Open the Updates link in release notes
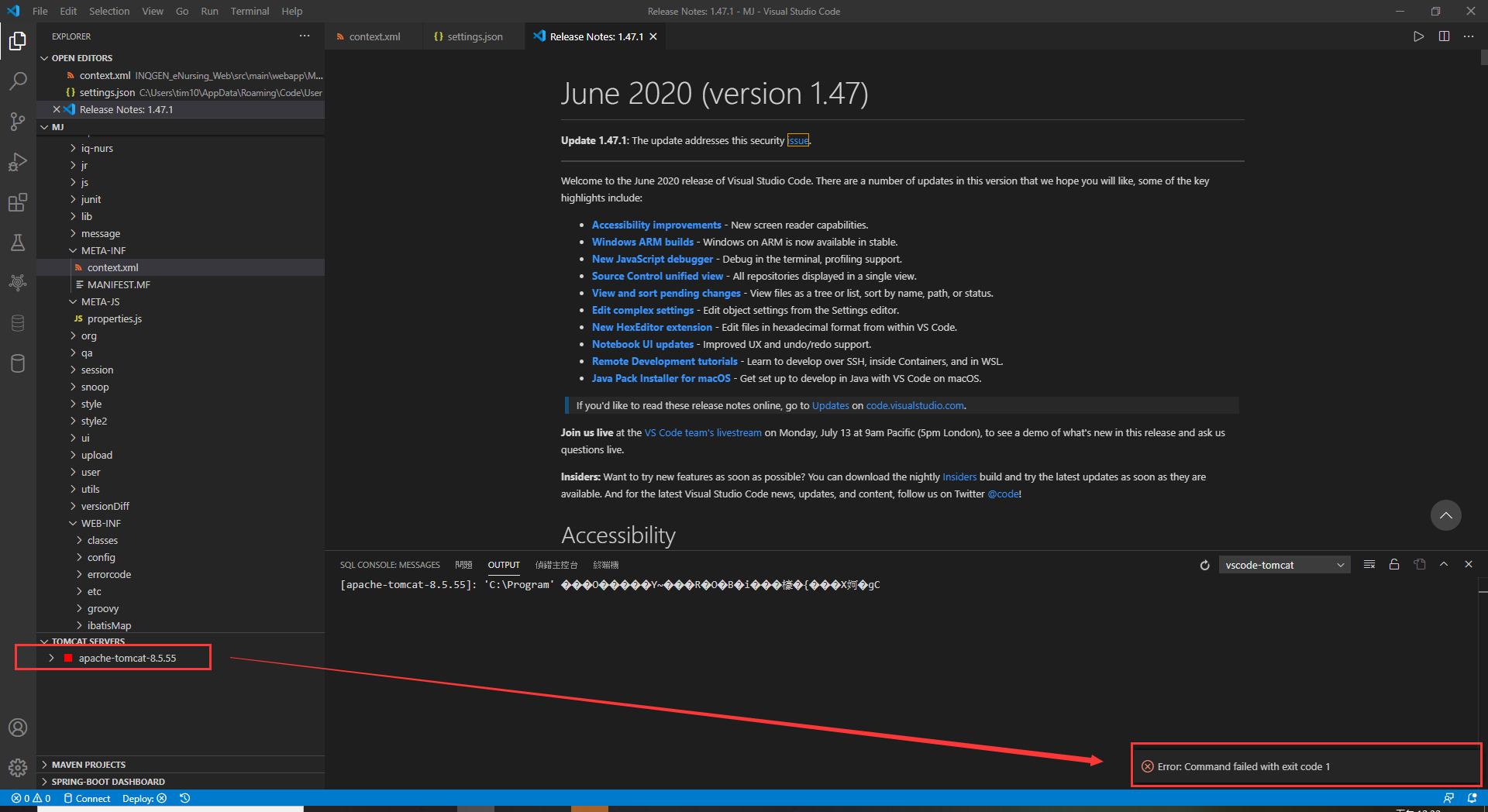 [x=830, y=404]
